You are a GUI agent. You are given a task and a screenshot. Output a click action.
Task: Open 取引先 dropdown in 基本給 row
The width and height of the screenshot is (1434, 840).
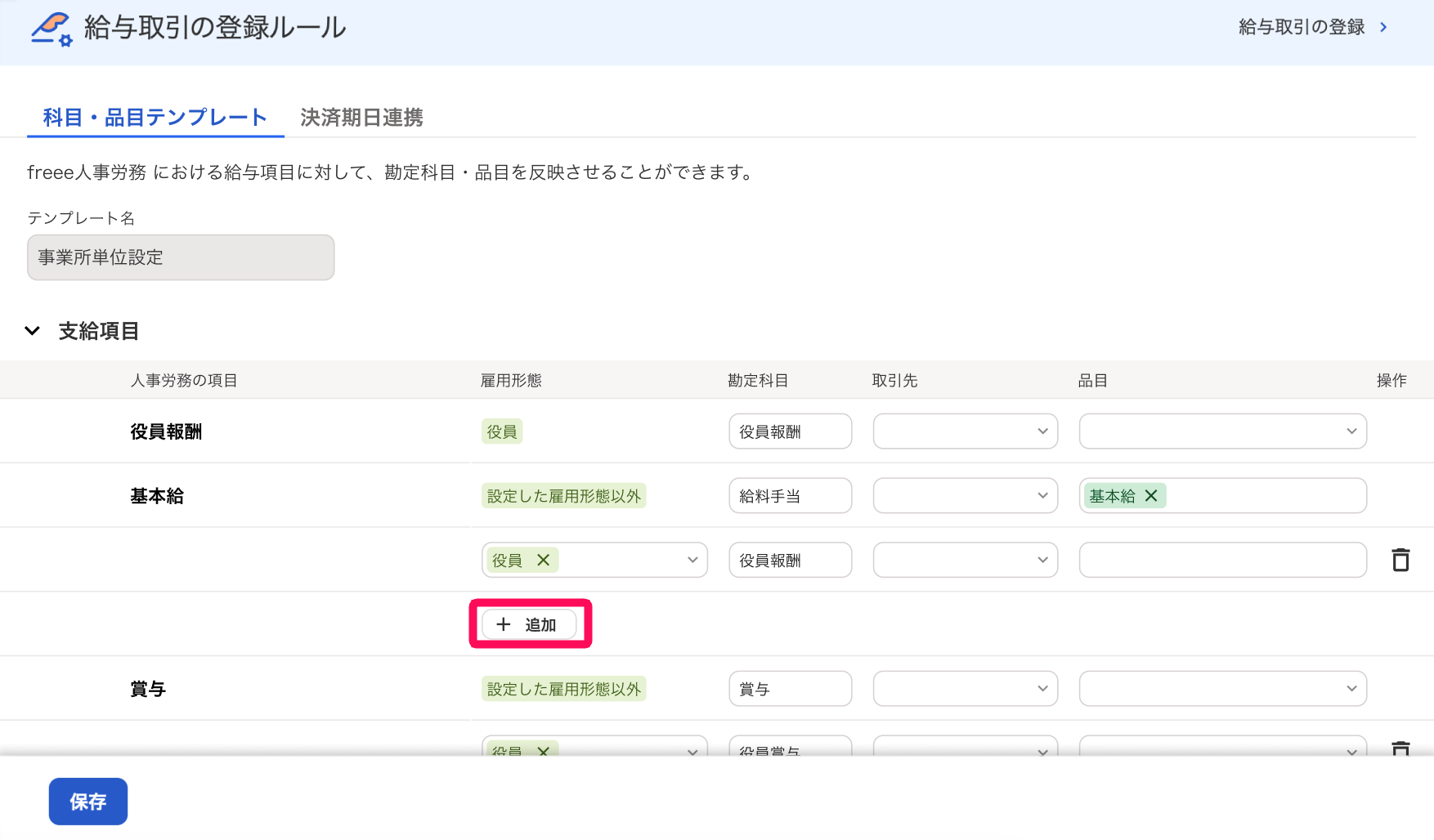click(x=966, y=496)
